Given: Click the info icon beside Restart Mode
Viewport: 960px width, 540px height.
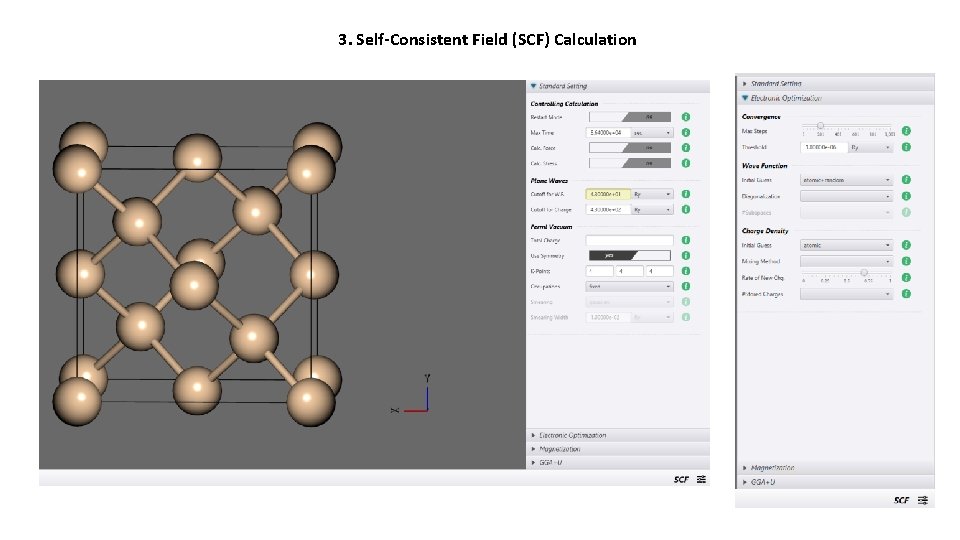Looking at the screenshot, I should point(686,117).
